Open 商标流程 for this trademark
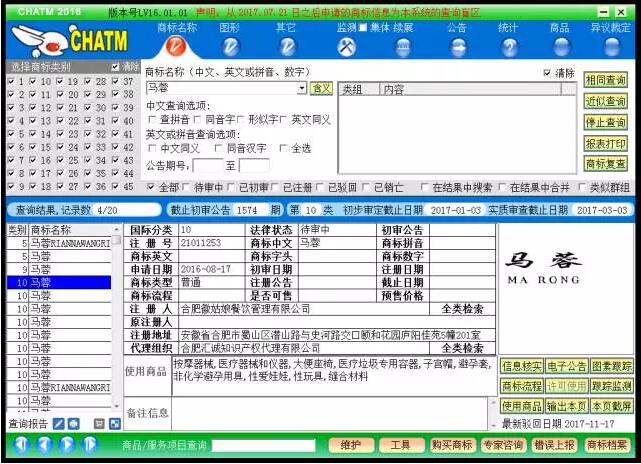The height and width of the screenshot is (464, 641). point(521,386)
